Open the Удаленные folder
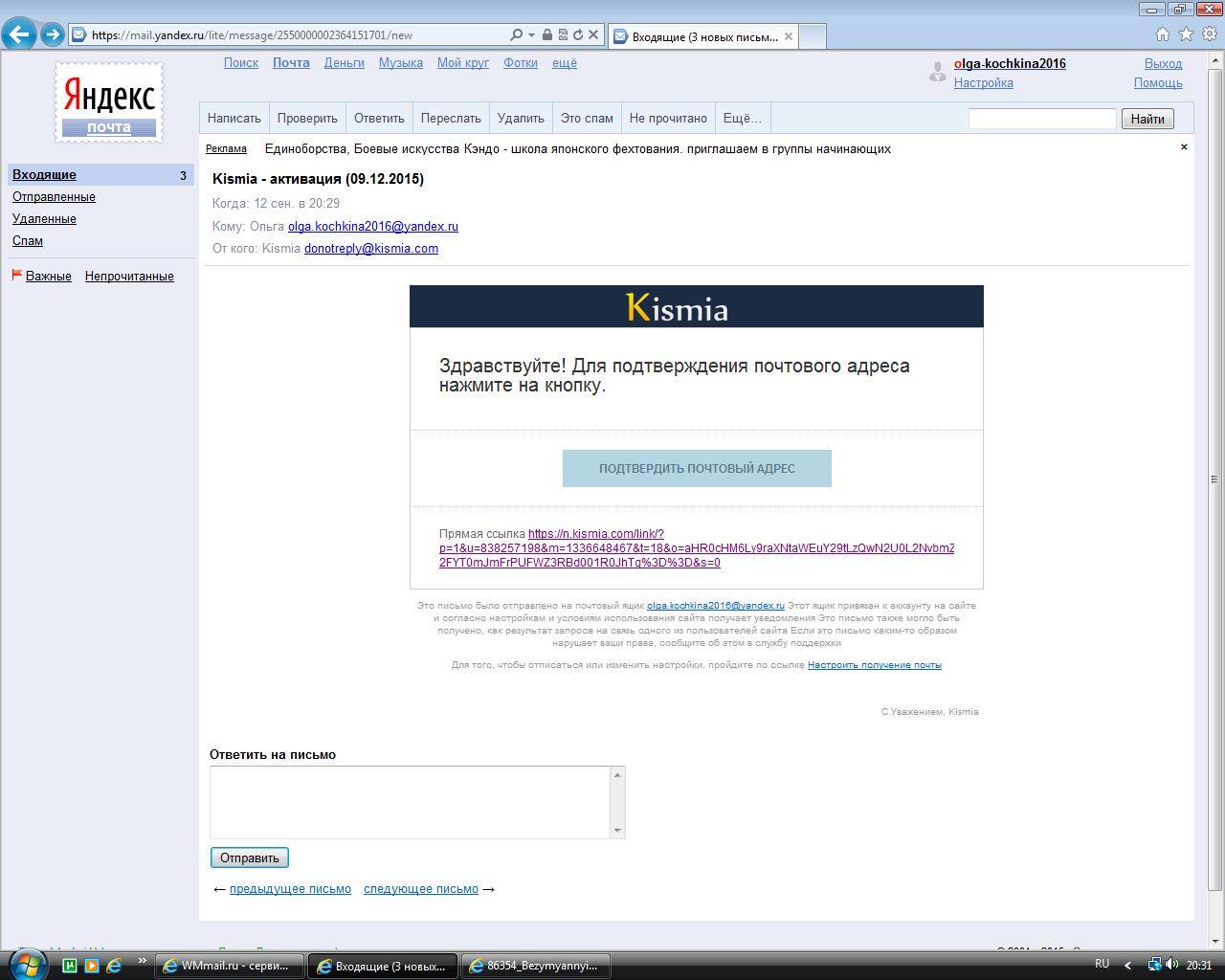Screen dimensions: 1225x980 (x=44, y=218)
